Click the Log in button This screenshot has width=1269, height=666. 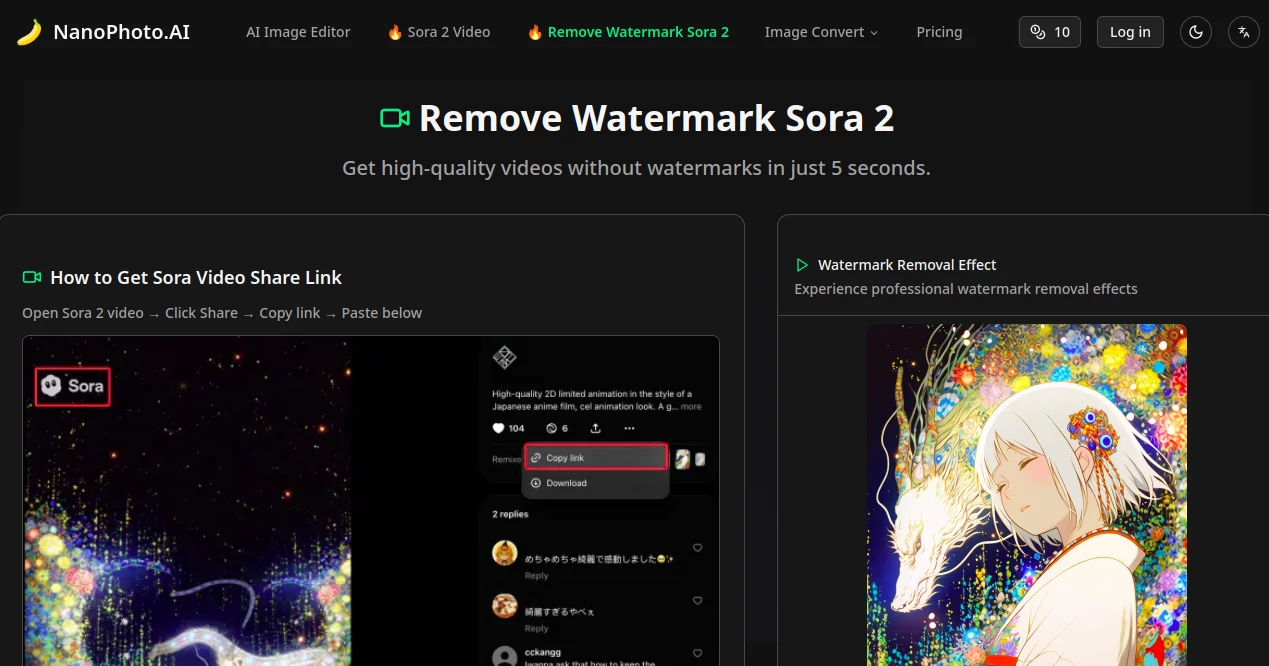(1130, 31)
